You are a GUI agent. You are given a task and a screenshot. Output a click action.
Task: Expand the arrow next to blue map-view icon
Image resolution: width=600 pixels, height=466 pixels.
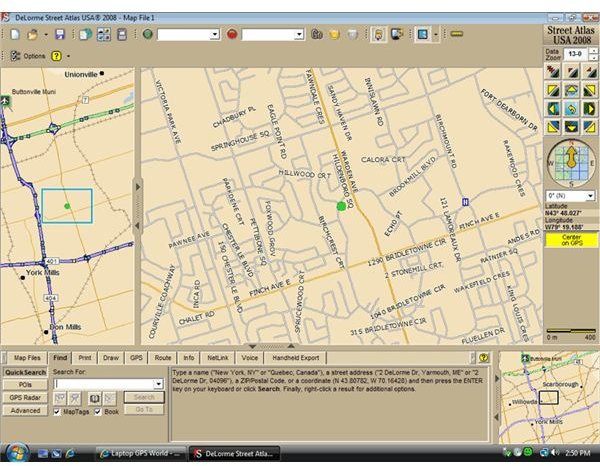click(436, 35)
